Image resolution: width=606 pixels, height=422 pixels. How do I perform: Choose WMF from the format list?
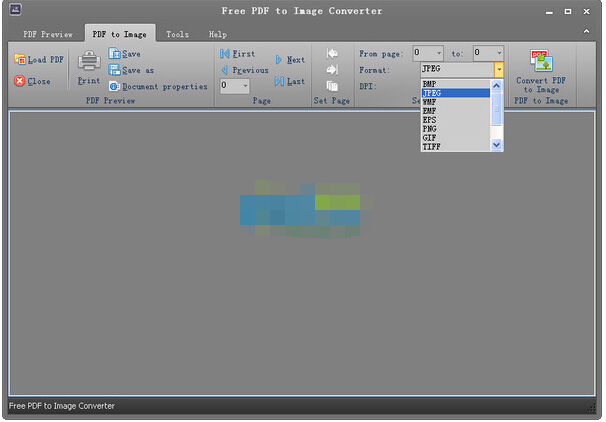(456, 102)
